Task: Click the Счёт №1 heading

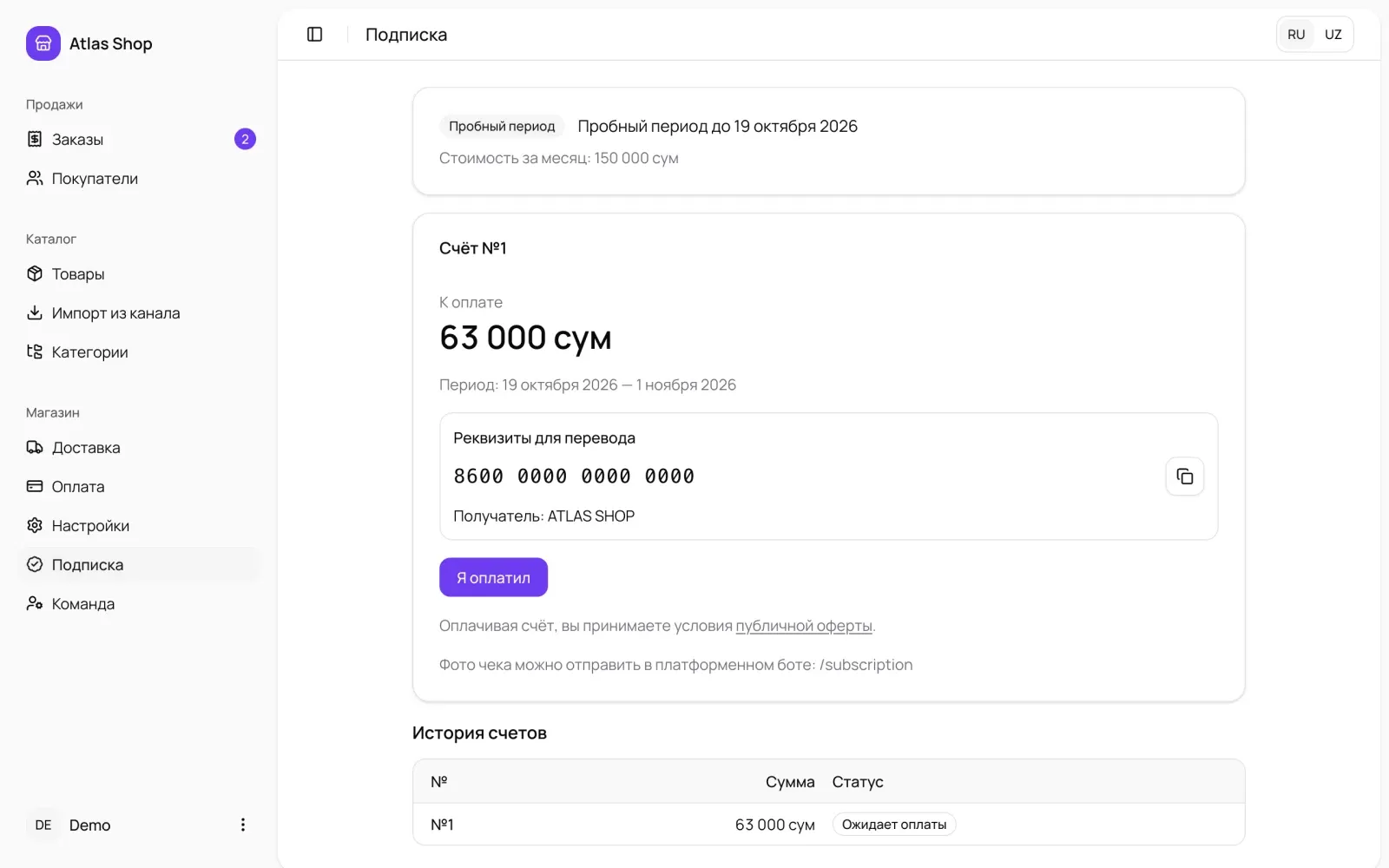Action: coord(473,248)
